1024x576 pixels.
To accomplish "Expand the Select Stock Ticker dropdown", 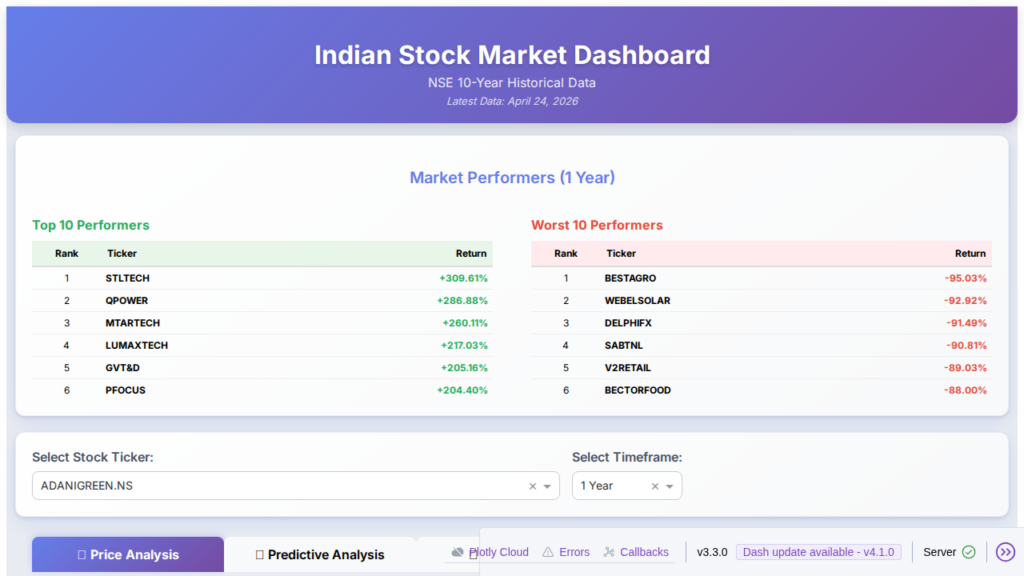I will [547, 485].
